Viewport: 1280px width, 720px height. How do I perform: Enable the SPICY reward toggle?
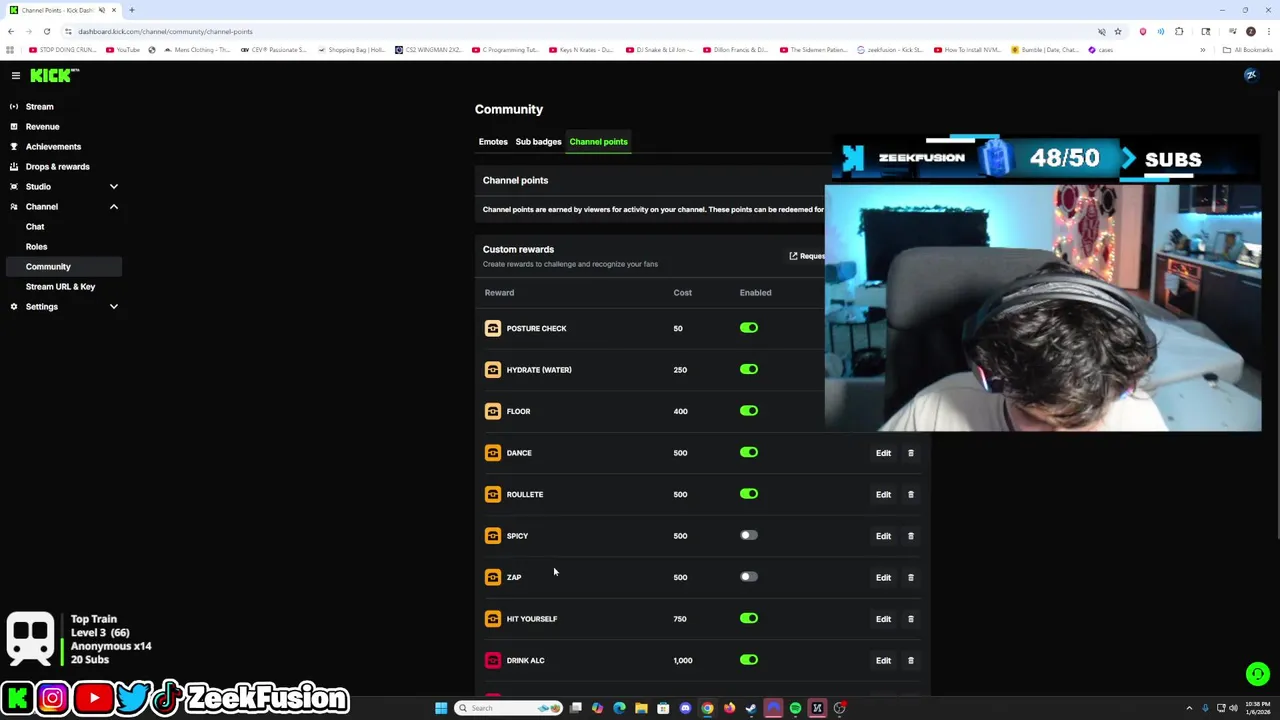[x=749, y=535]
